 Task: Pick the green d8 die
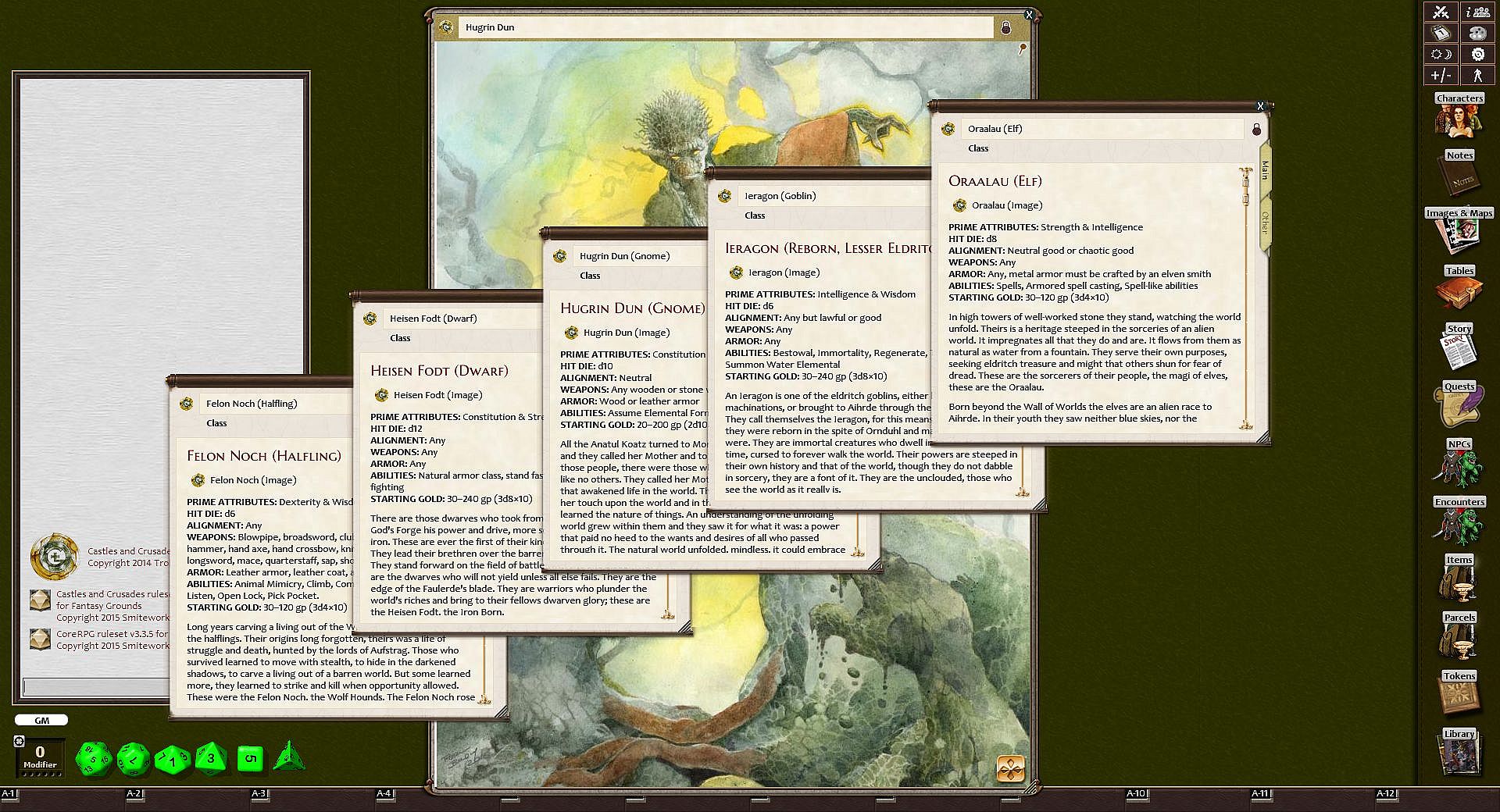211,758
